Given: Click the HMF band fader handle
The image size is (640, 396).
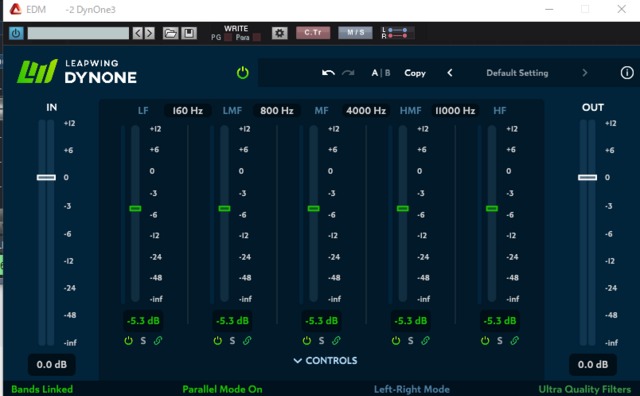Looking at the screenshot, I should point(402,209).
